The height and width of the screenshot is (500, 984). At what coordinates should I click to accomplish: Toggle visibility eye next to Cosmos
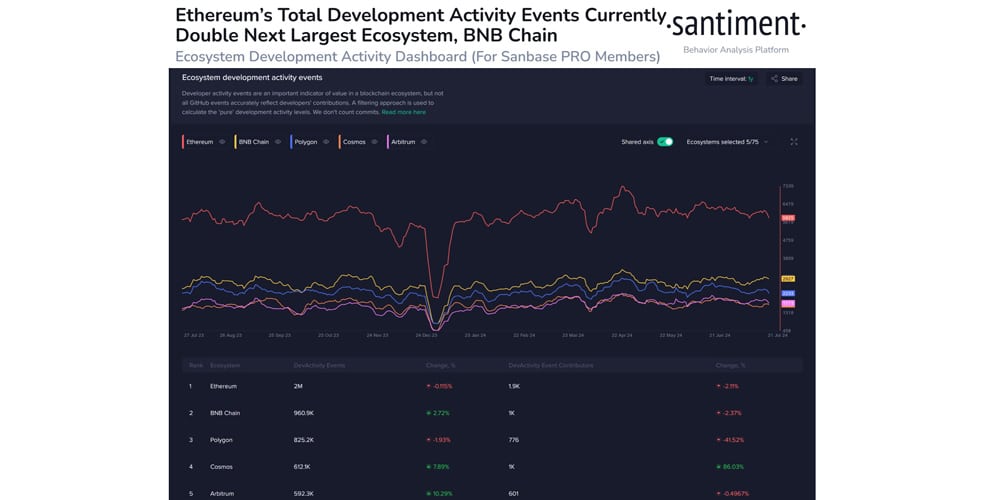coord(374,142)
